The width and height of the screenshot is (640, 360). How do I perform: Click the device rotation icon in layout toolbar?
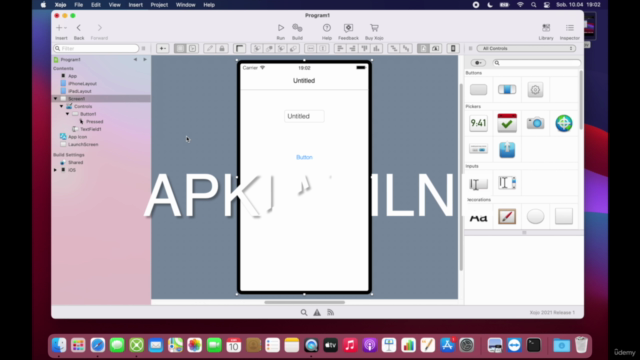pyautogui.click(x=453, y=48)
